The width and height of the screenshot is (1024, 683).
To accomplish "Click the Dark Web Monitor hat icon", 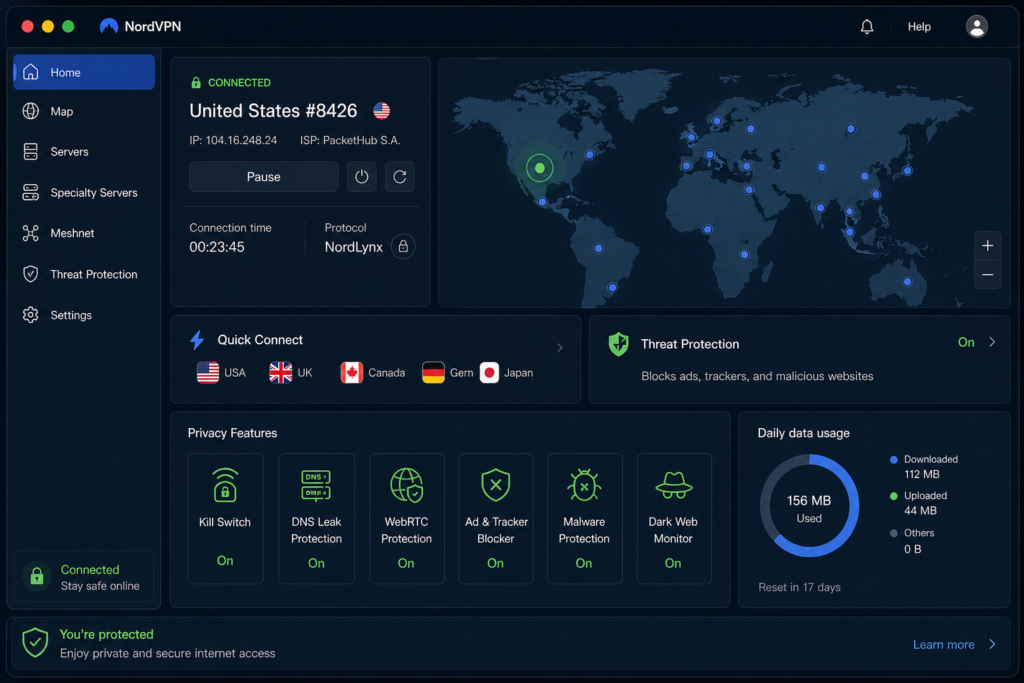I will point(673,485).
